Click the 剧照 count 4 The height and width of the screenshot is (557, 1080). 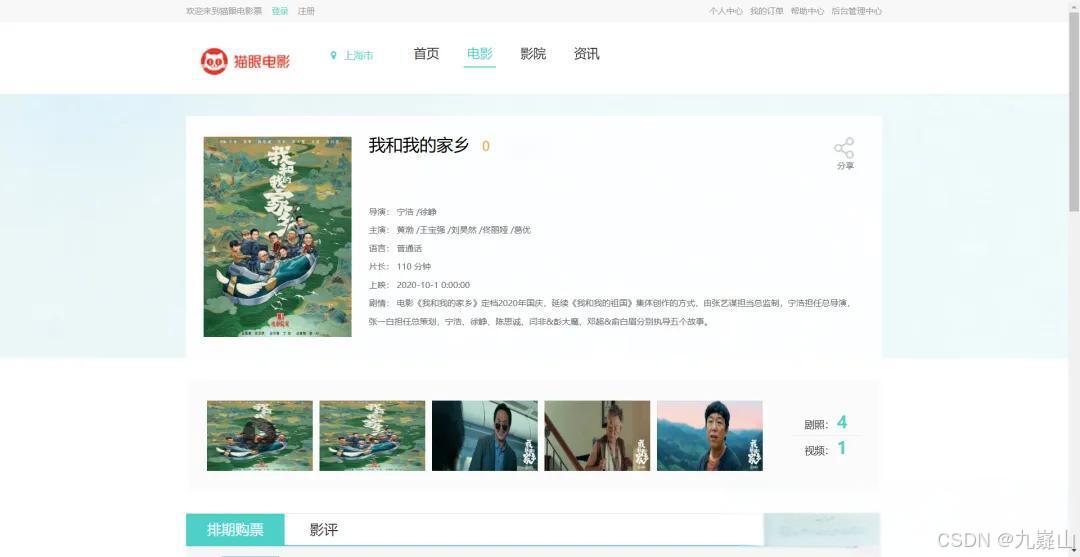(842, 423)
